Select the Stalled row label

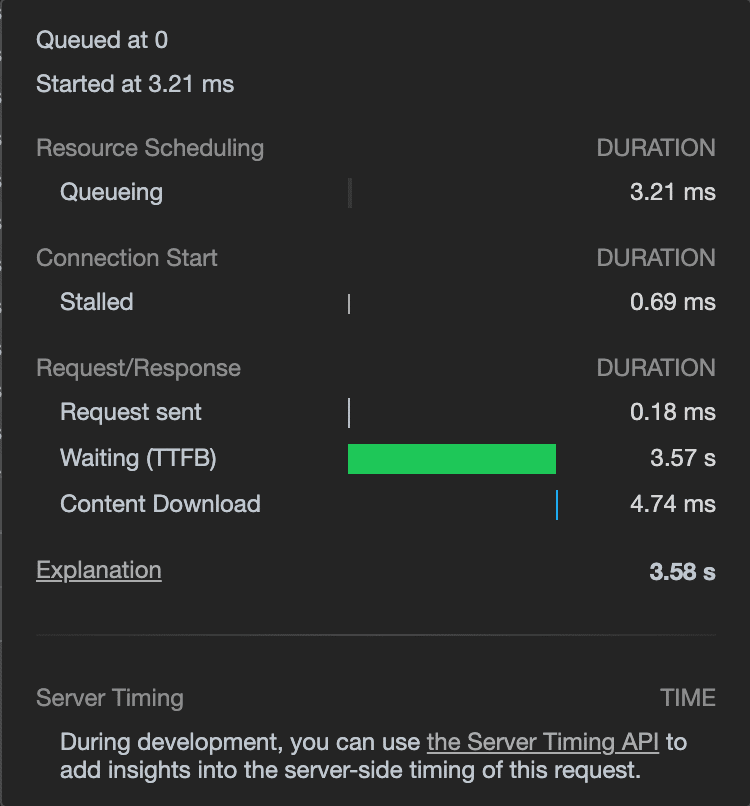[x=96, y=302]
